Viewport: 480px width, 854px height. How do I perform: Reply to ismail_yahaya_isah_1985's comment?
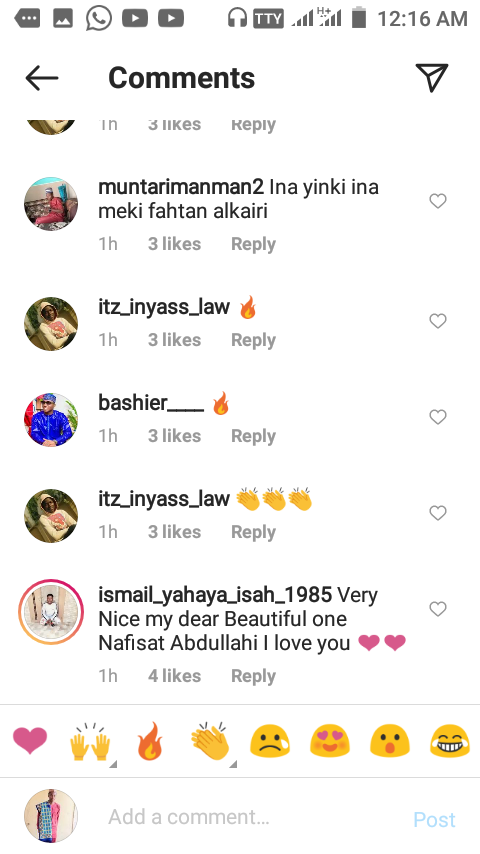pos(253,676)
